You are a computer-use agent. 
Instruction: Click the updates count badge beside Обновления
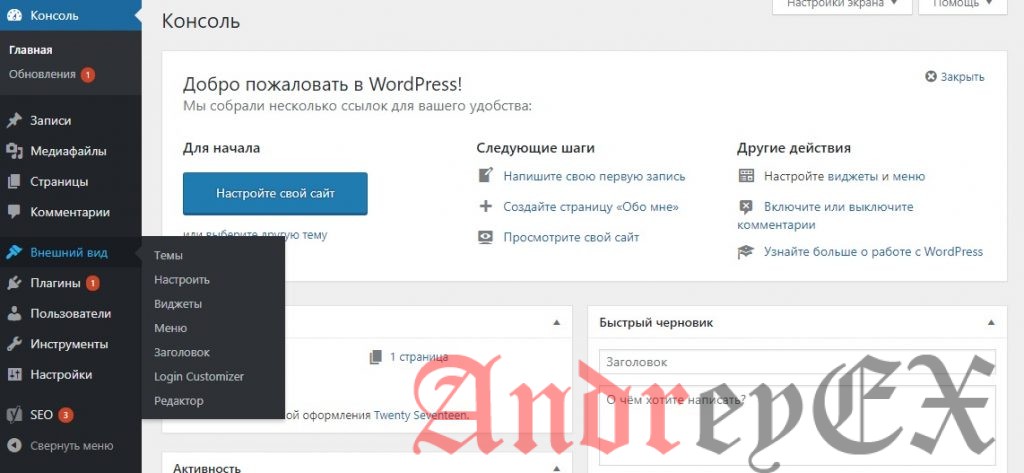tap(88, 74)
